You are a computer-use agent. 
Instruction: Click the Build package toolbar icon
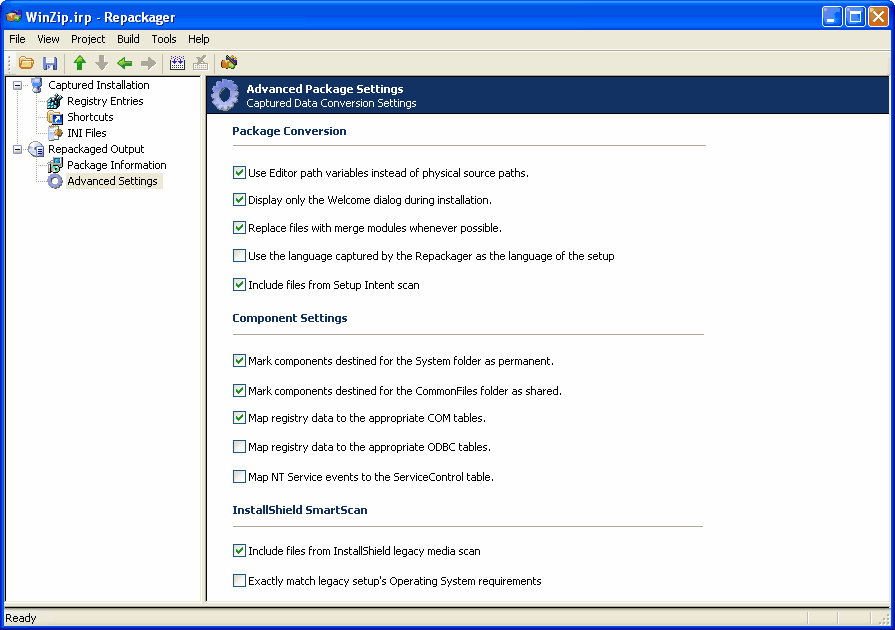[177, 63]
